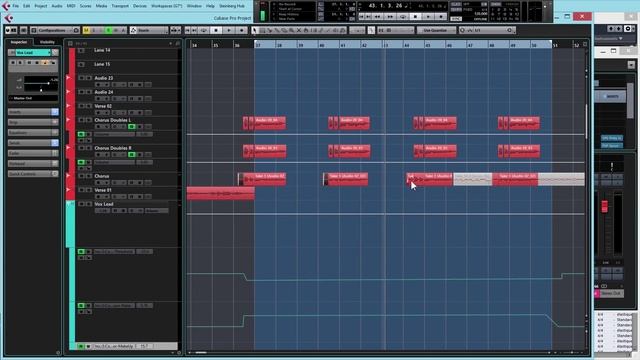
Task: Click transport panel Stop button
Action: [415, 17]
